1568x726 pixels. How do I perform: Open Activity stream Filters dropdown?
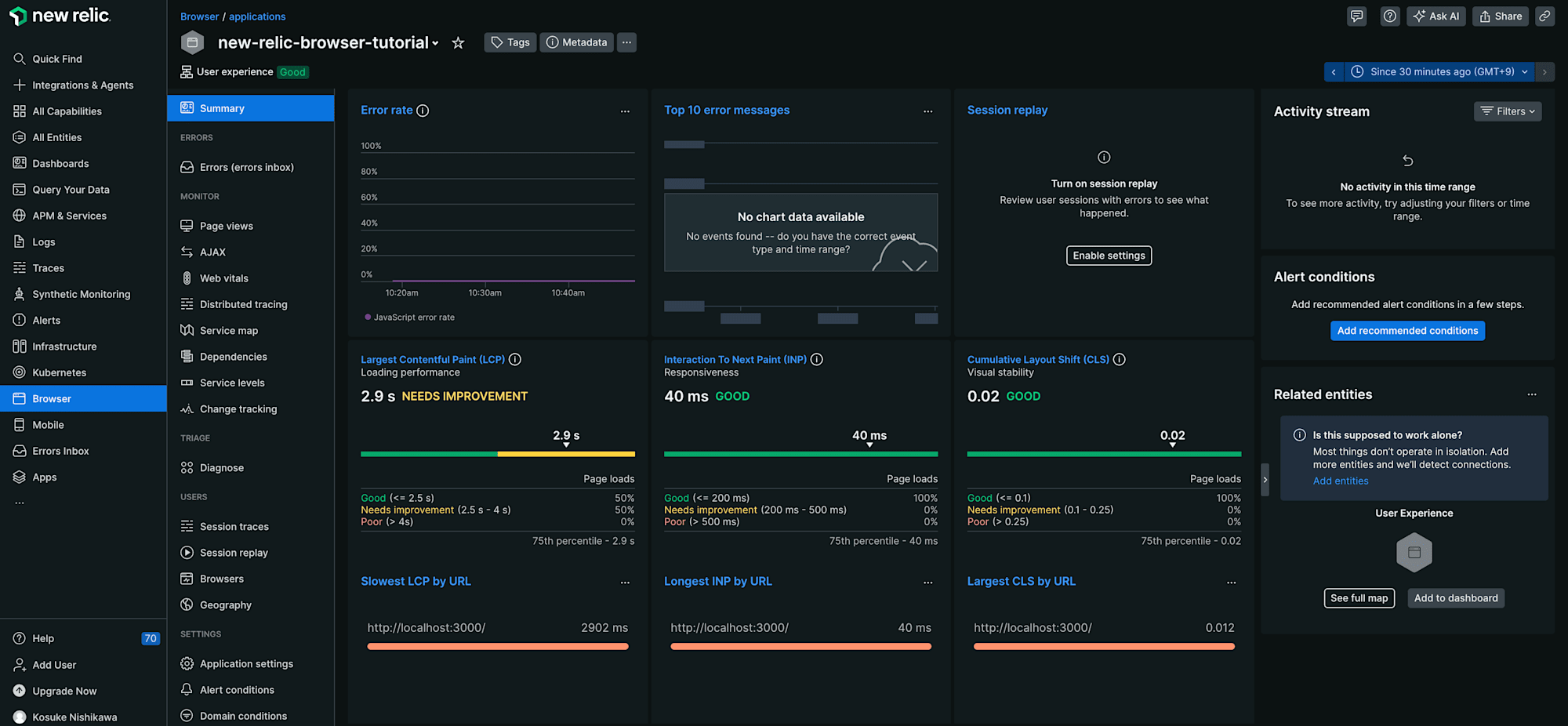[1508, 111]
